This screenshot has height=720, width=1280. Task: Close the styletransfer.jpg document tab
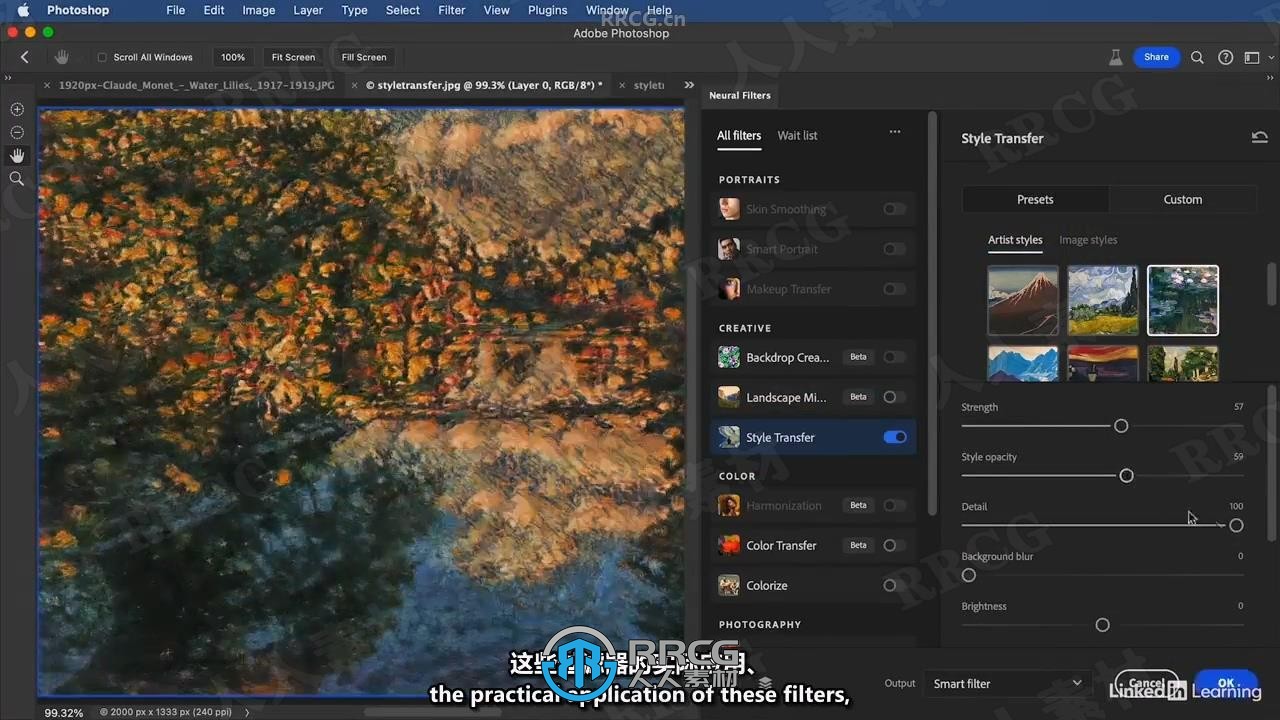(x=355, y=86)
